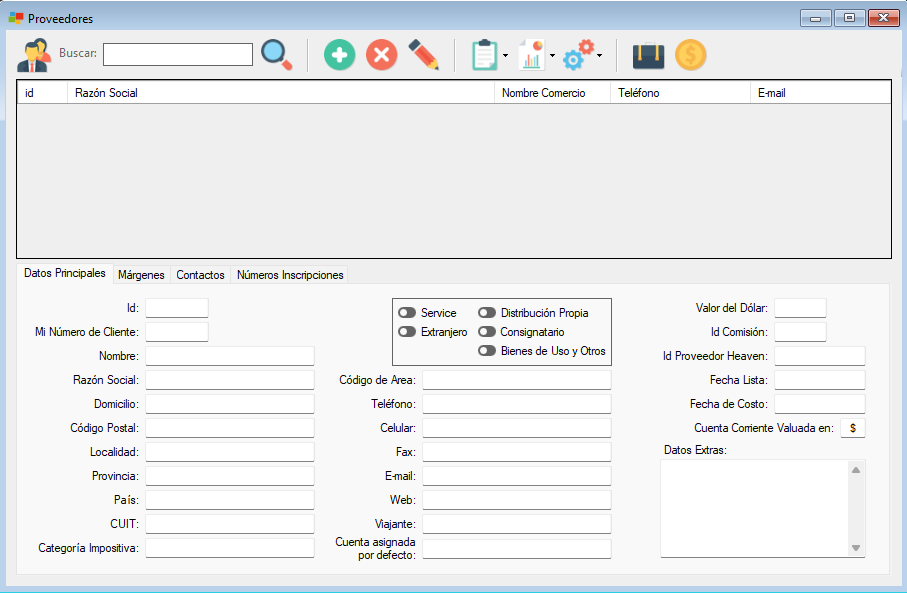
Task: Focus the Buscar search field
Action: (178, 54)
